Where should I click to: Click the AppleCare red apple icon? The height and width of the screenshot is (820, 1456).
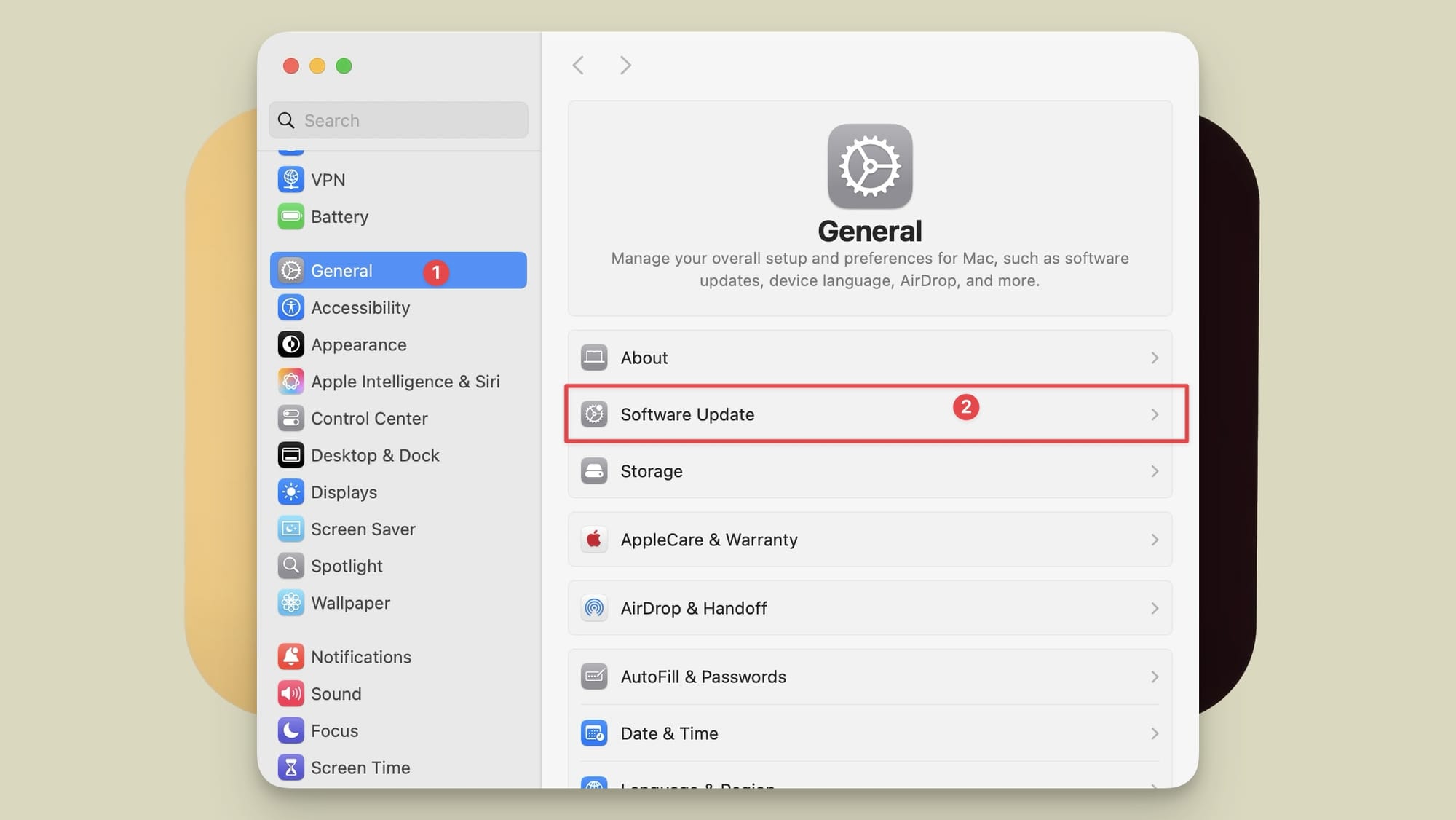click(x=594, y=540)
